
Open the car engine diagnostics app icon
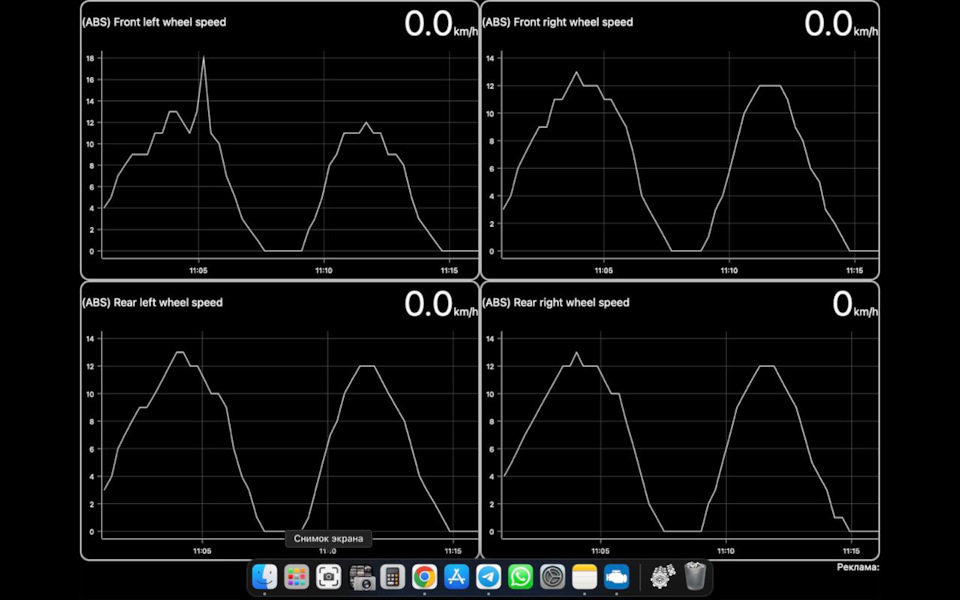click(x=617, y=577)
